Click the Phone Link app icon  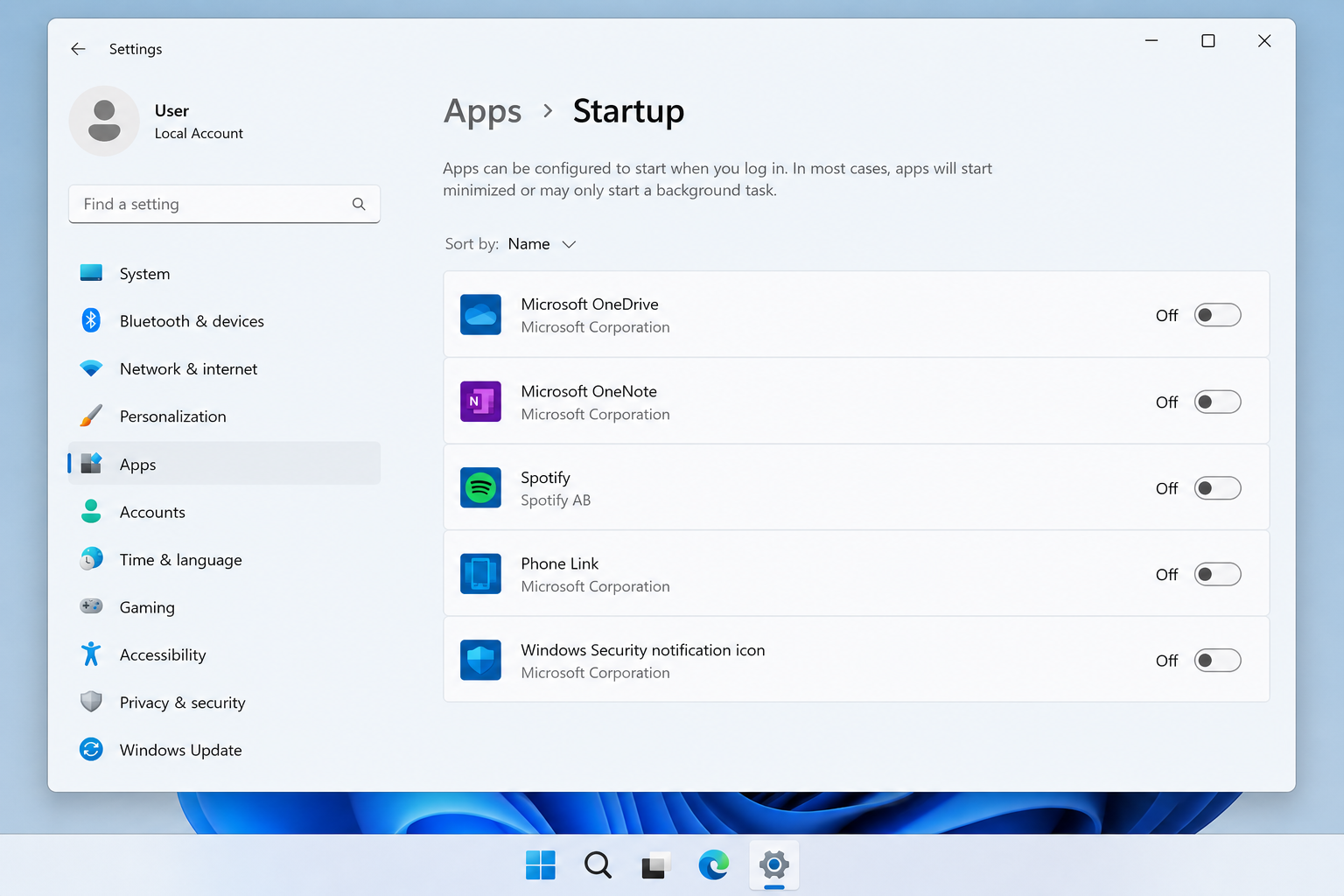pos(480,574)
